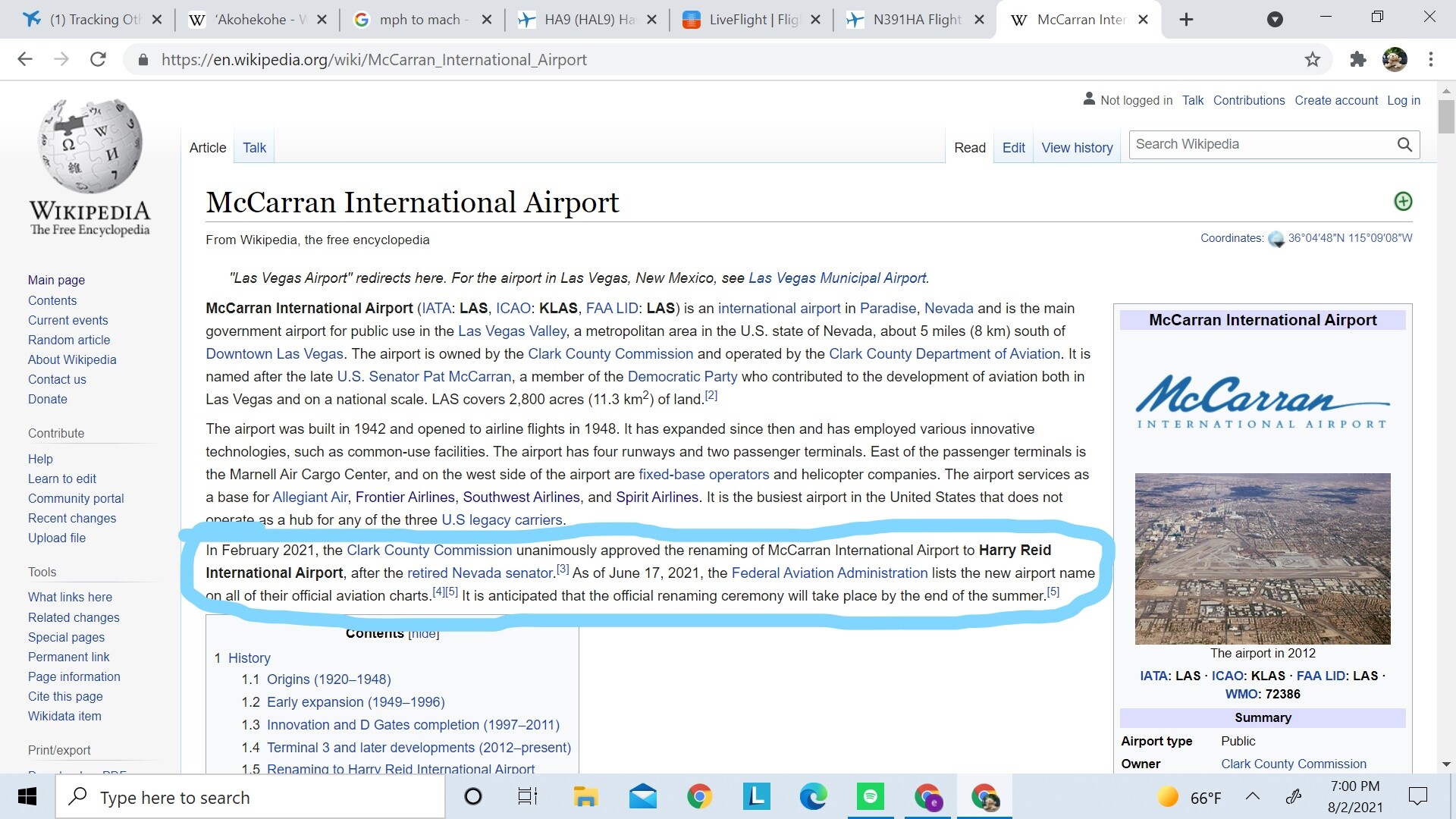Image resolution: width=1456 pixels, height=819 pixels.
Task: Click the green plus icon beside the title
Action: point(1403,201)
